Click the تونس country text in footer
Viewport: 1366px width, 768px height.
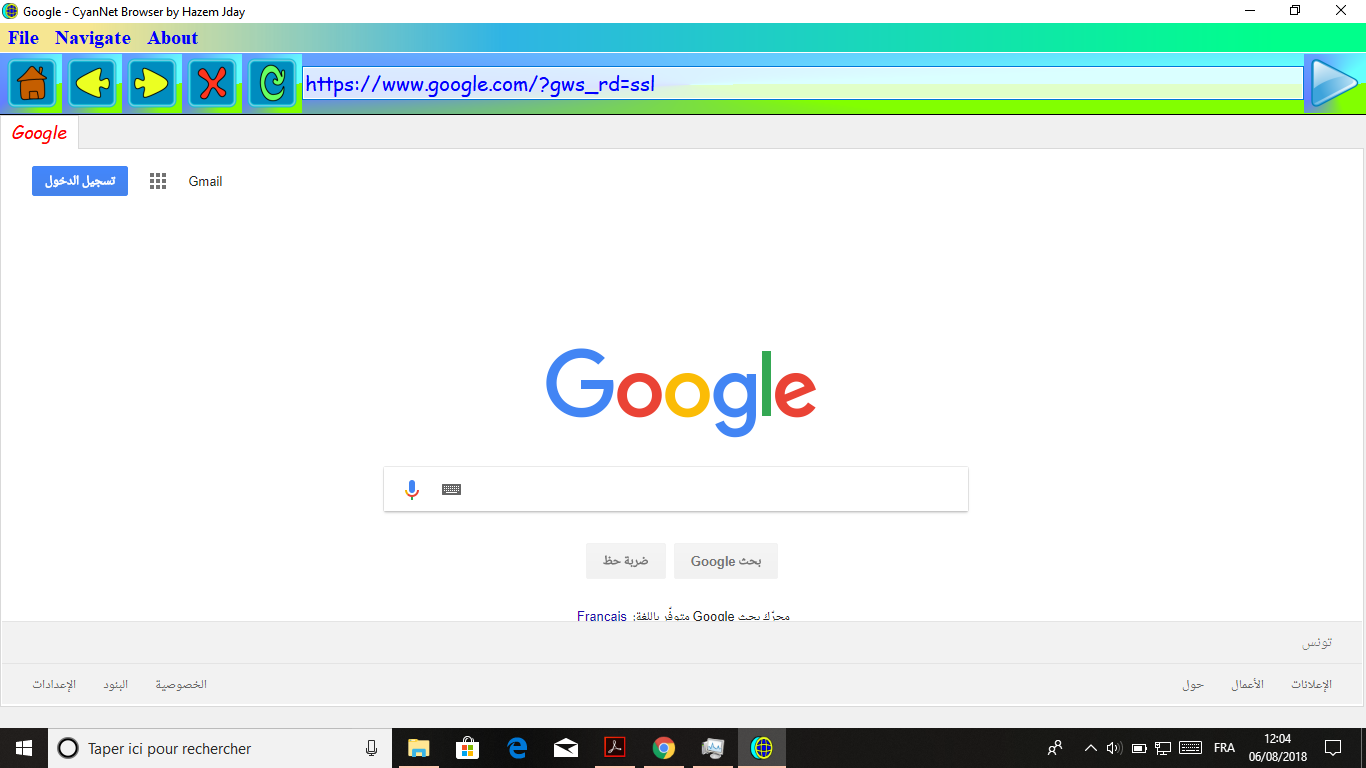1317,642
